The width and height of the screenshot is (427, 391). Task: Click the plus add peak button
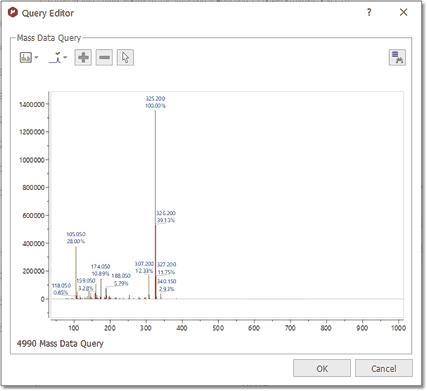(x=83, y=58)
